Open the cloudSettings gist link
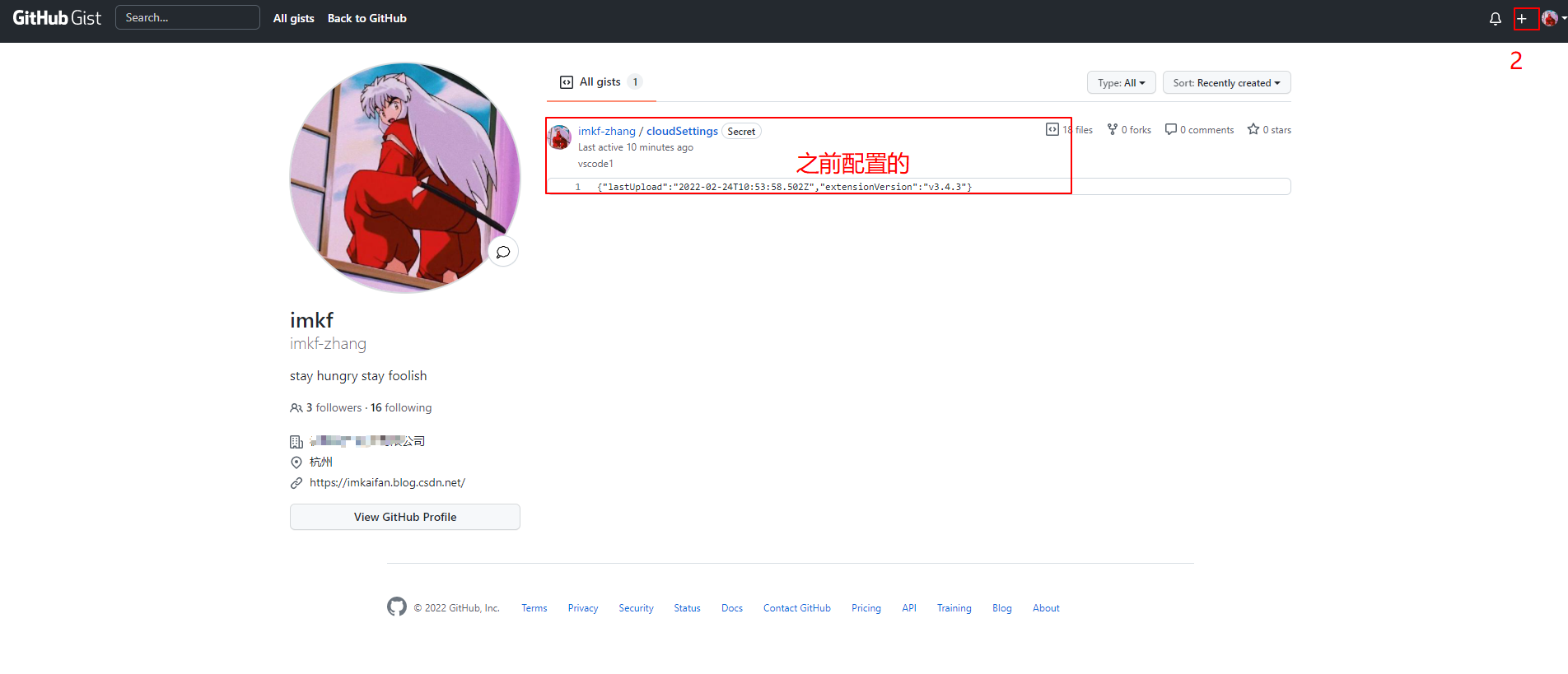Screen dimensions: 1568x674 682,131
